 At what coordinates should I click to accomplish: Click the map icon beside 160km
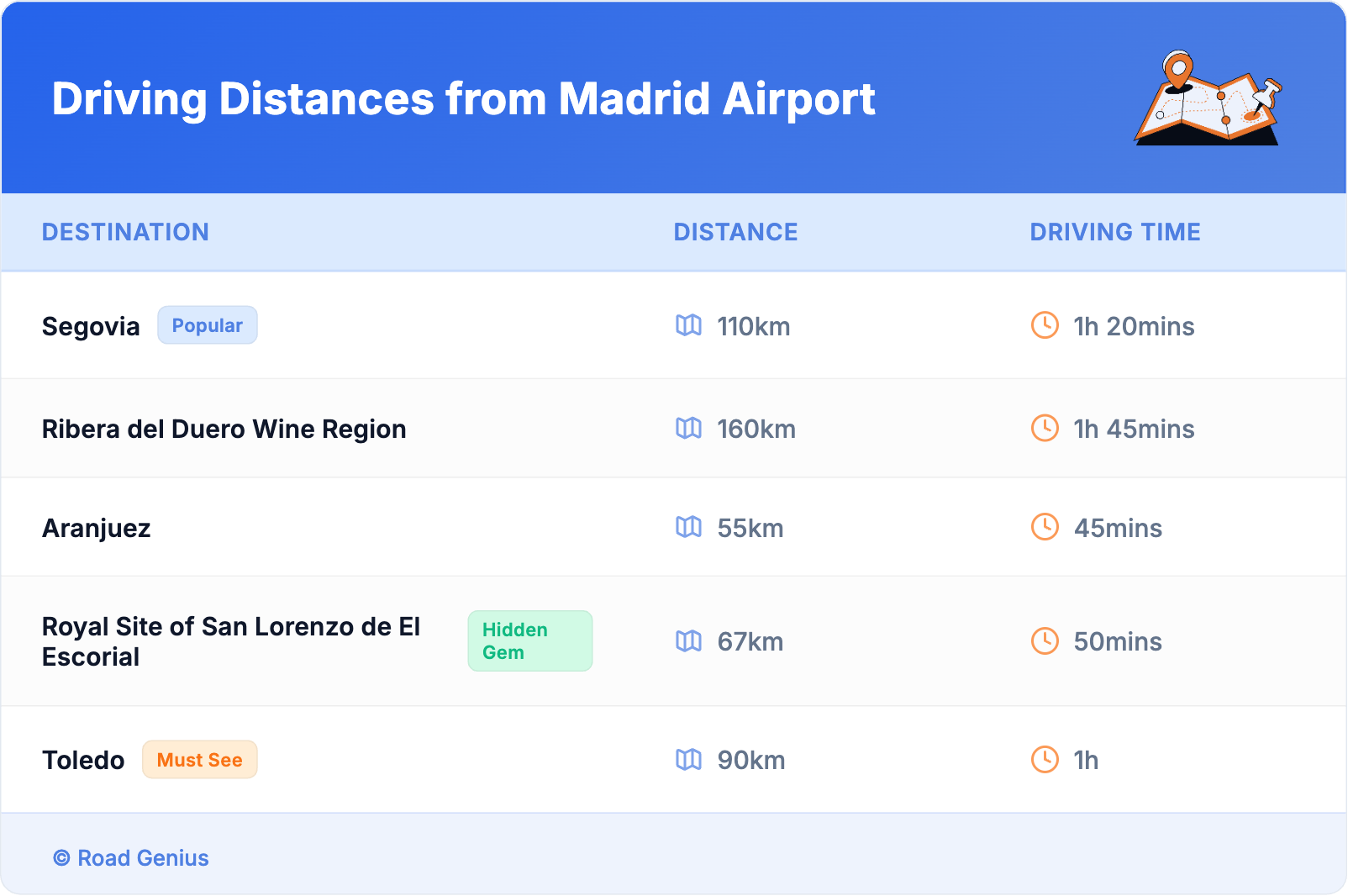click(688, 428)
